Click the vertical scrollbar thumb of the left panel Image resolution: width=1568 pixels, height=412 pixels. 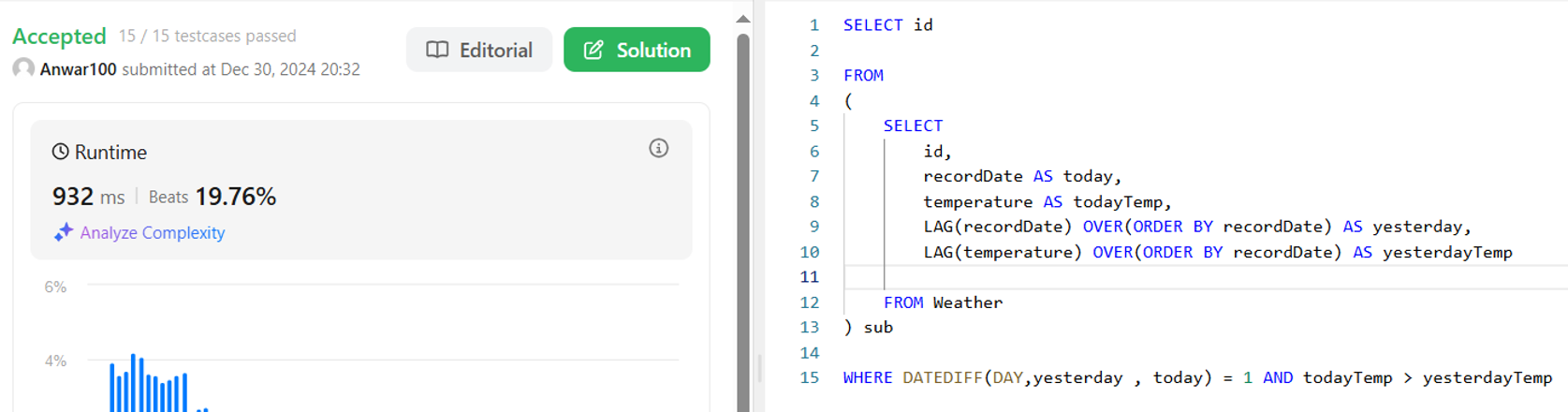pos(743,223)
